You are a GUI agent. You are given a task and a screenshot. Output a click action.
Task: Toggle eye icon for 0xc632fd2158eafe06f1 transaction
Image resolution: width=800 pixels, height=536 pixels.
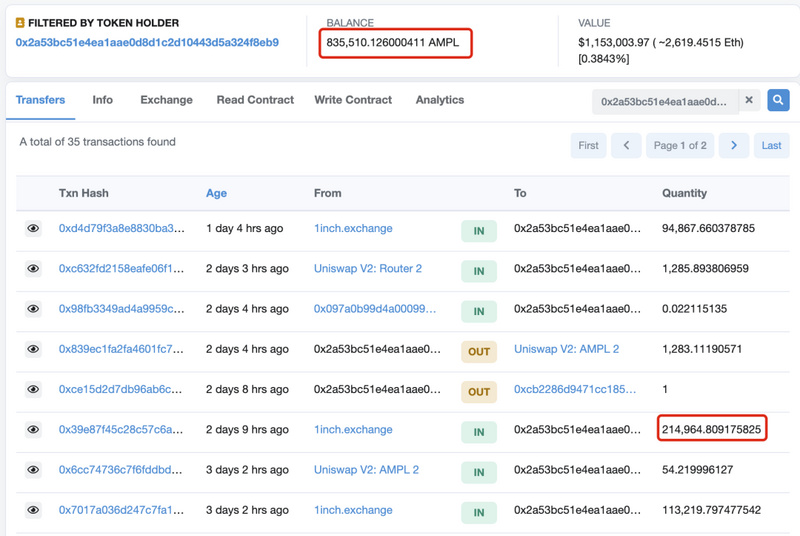[x=33, y=269]
